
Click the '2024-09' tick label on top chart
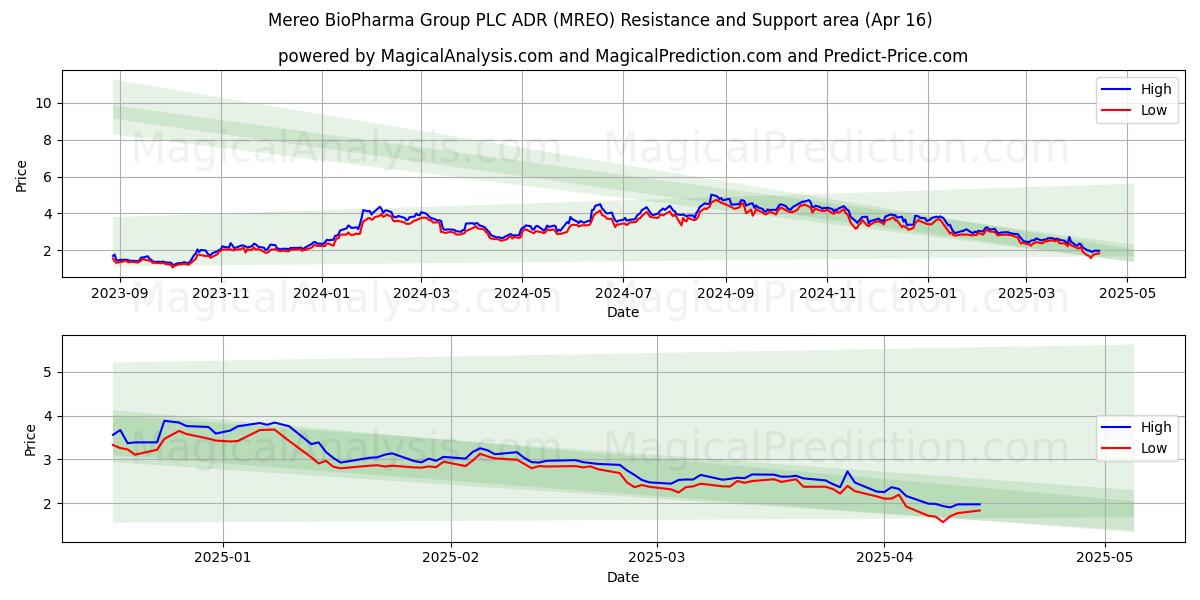click(x=725, y=294)
